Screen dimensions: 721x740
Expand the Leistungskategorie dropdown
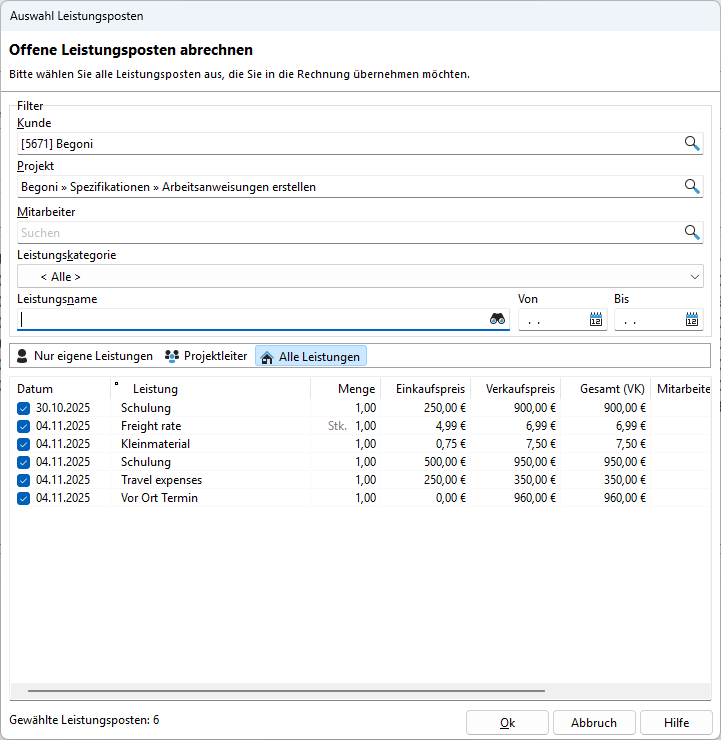(x=695, y=277)
